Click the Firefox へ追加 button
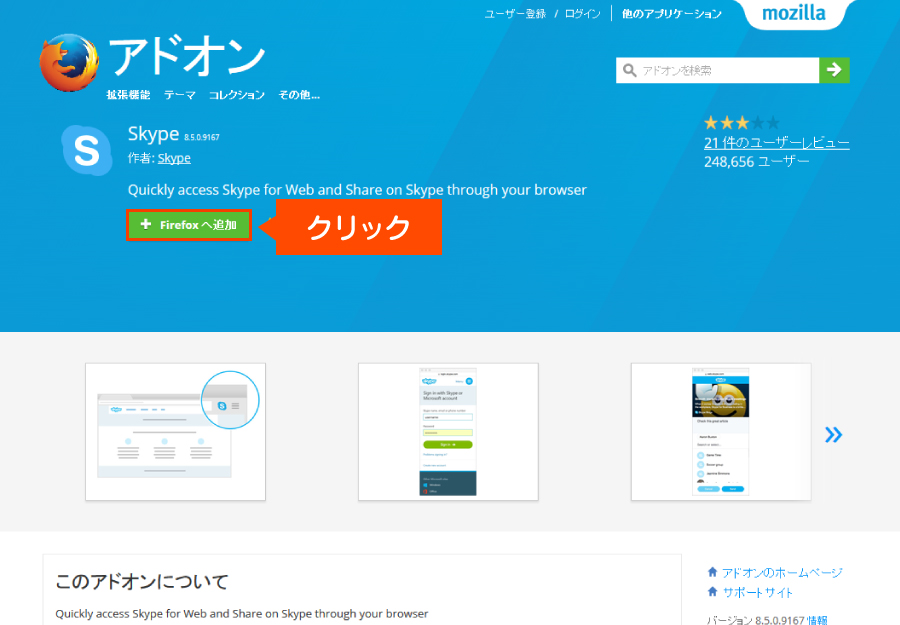 point(188,225)
